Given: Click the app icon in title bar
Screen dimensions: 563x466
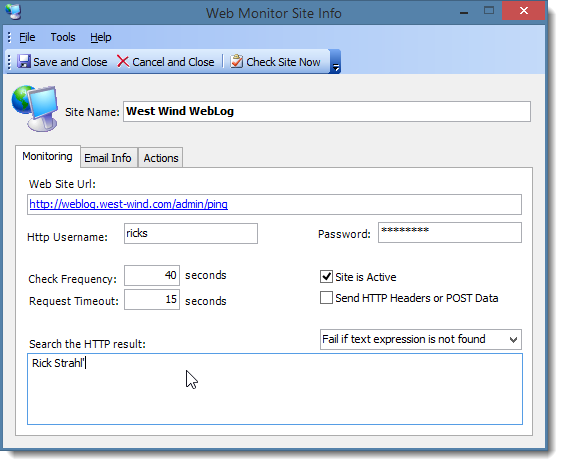Looking at the screenshot, I should point(14,11).
